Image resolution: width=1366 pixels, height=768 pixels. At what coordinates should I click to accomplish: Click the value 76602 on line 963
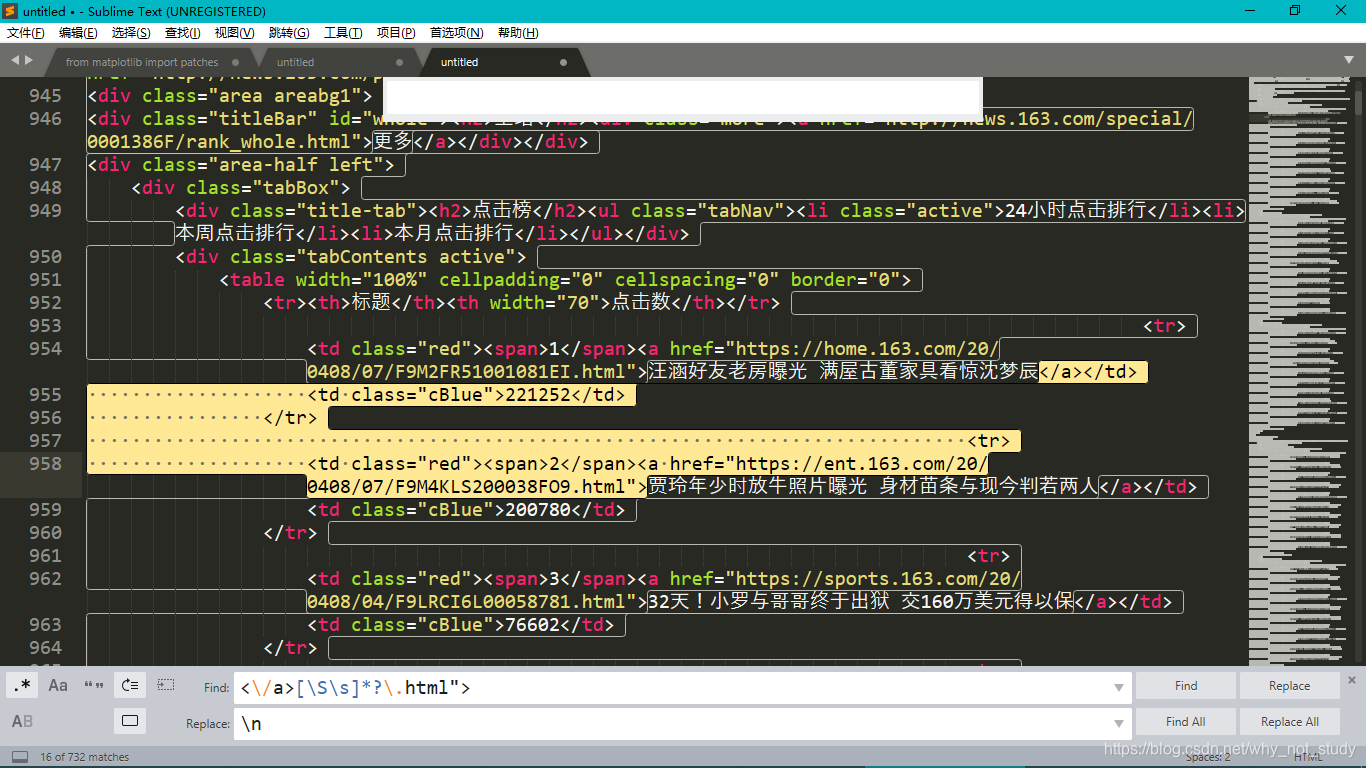click(531, 625)
